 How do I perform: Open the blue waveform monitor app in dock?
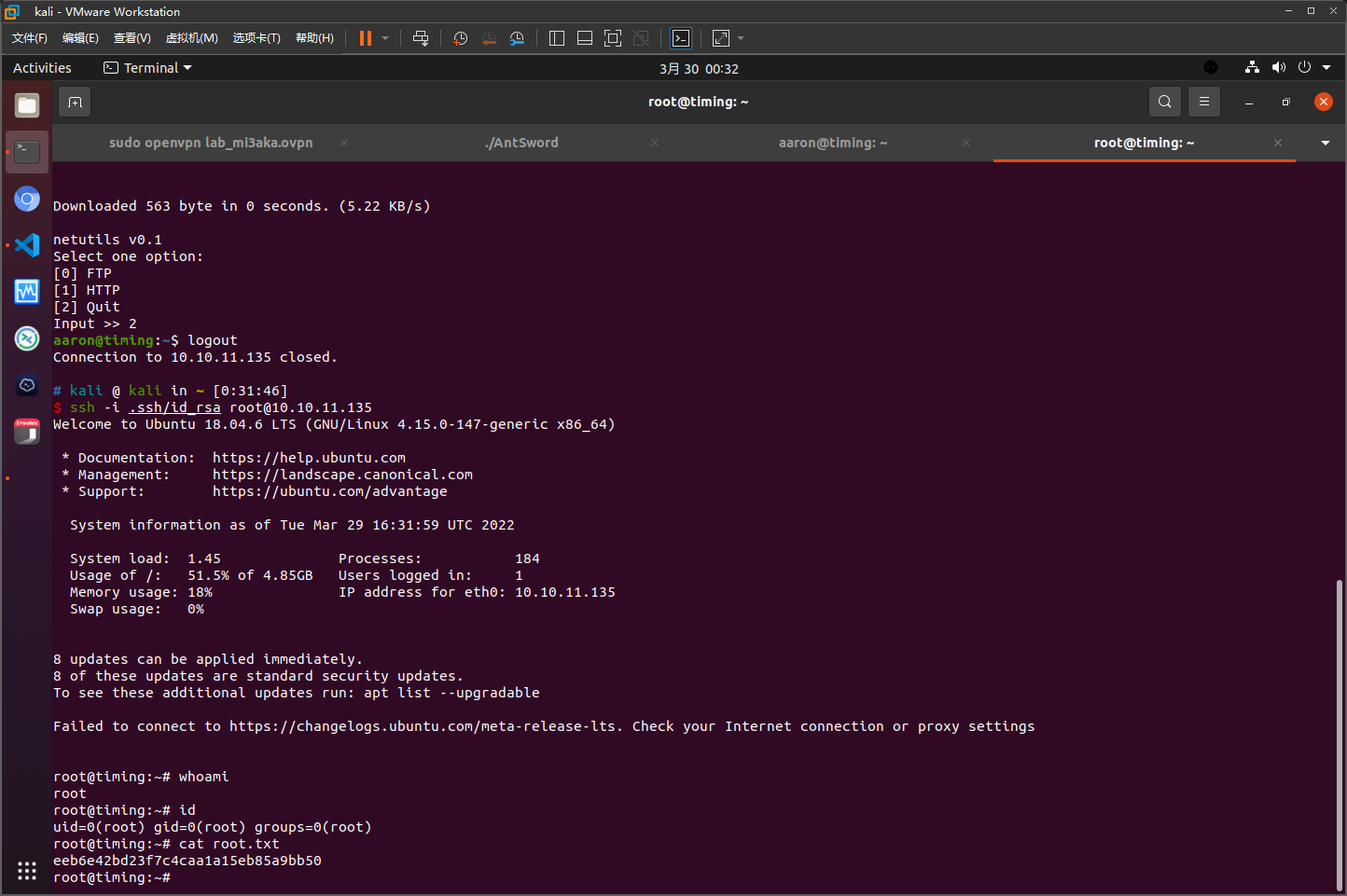click(x=27, y=292)
